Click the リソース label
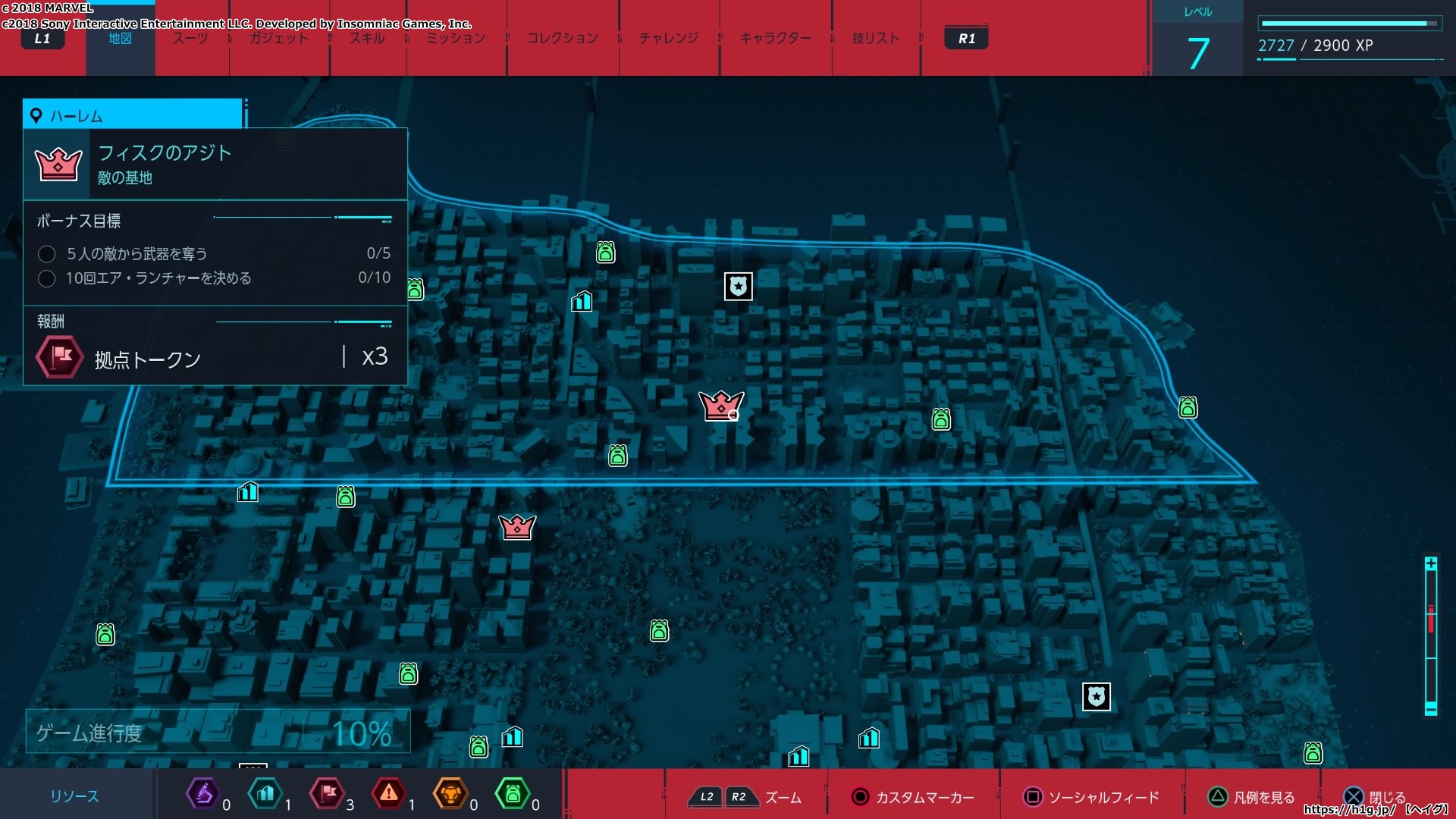 pos(74,796)
